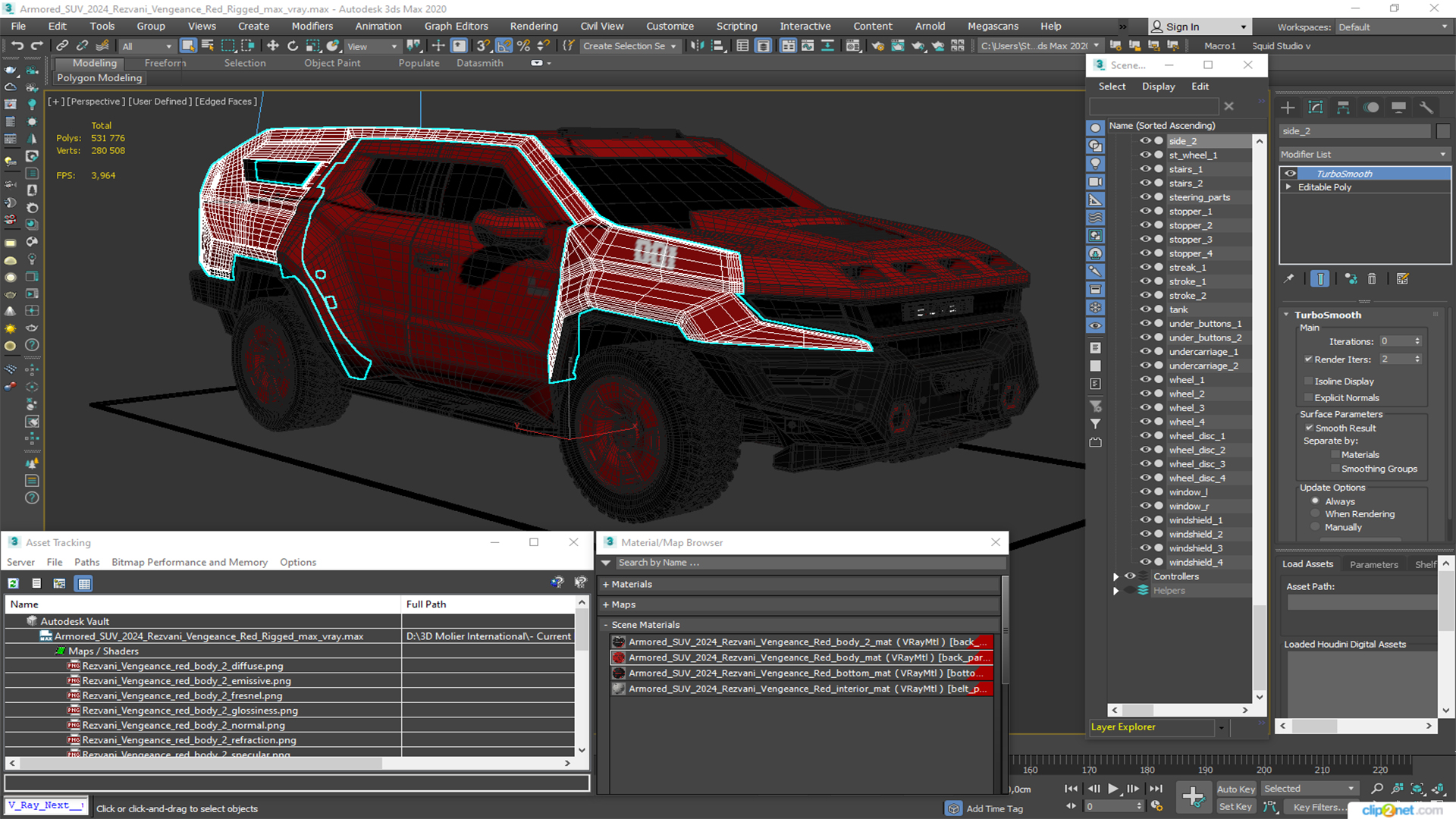
Task: Click the Undo arrow icon
Action: (x=17, y=46)
